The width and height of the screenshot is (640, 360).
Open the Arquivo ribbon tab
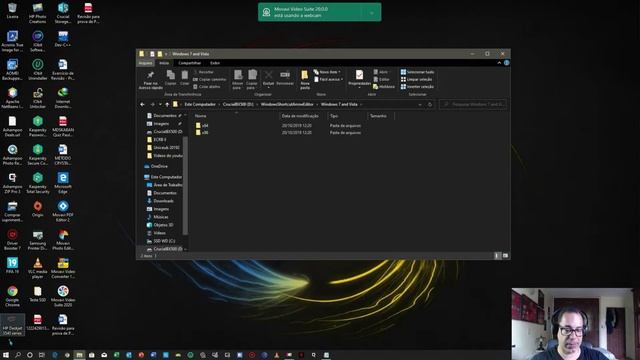145,63
